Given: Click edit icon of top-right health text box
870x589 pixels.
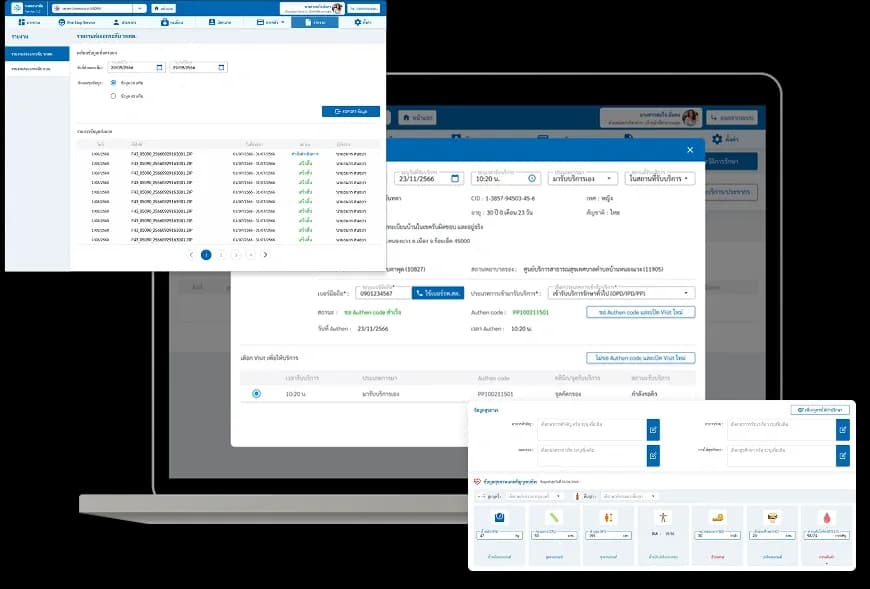Looking at the screenshot, I should (842, 430).
